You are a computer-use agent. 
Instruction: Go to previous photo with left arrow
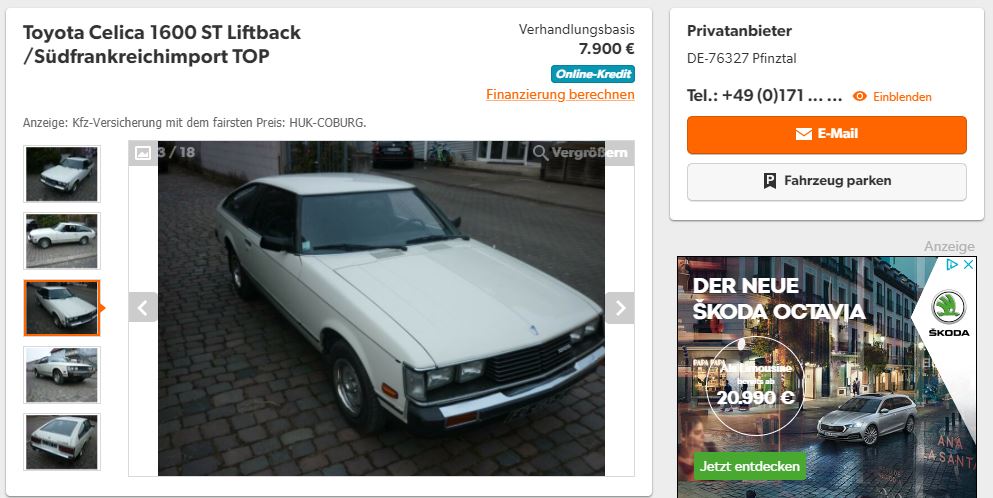(143, 308)
